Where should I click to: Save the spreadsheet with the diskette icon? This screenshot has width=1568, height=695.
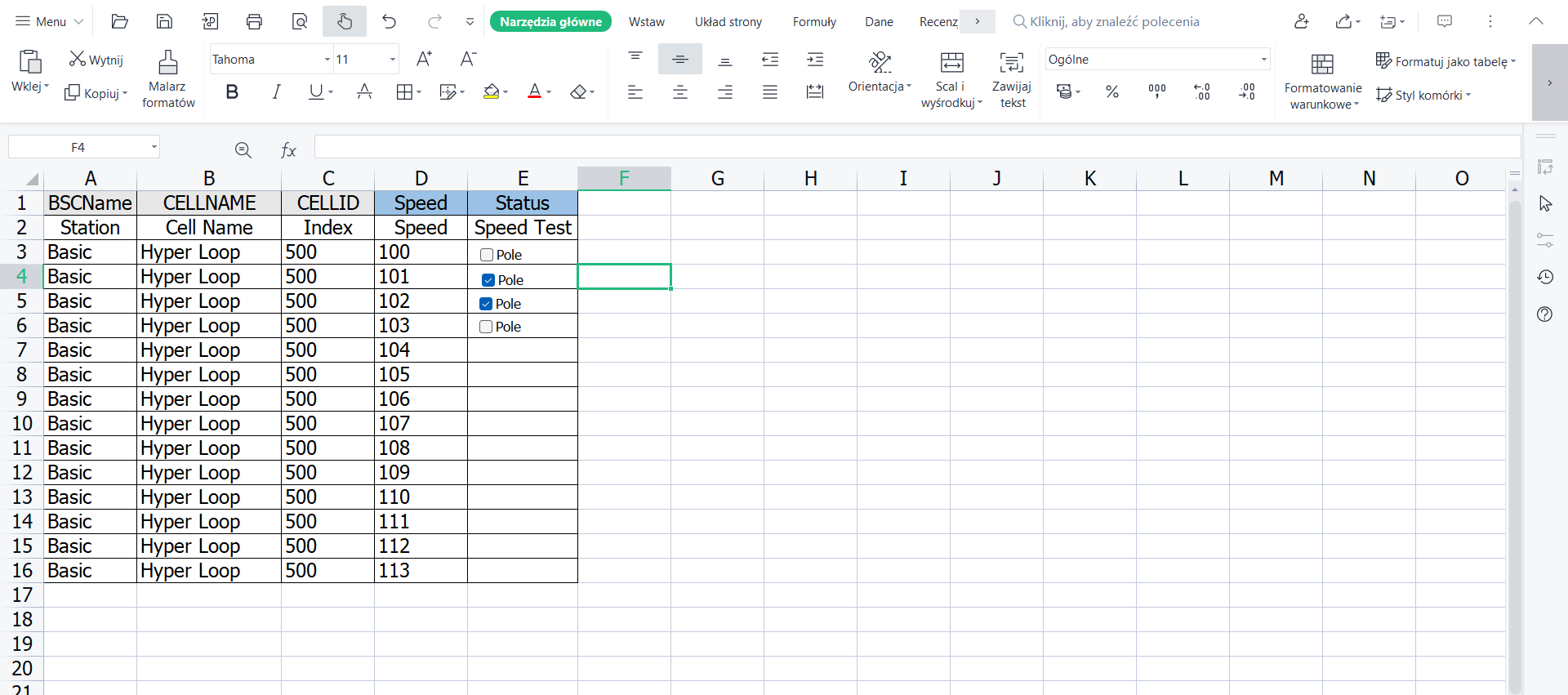(x=164, y=22)
